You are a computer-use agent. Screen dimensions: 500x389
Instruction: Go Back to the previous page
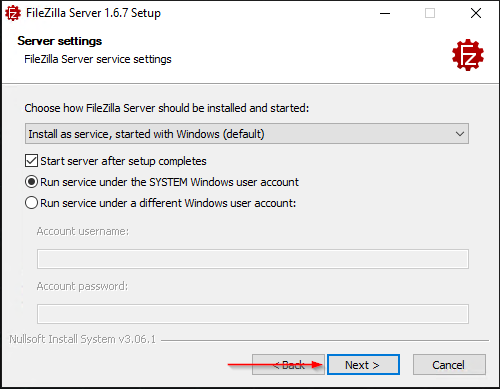click(x=288, y=365)
